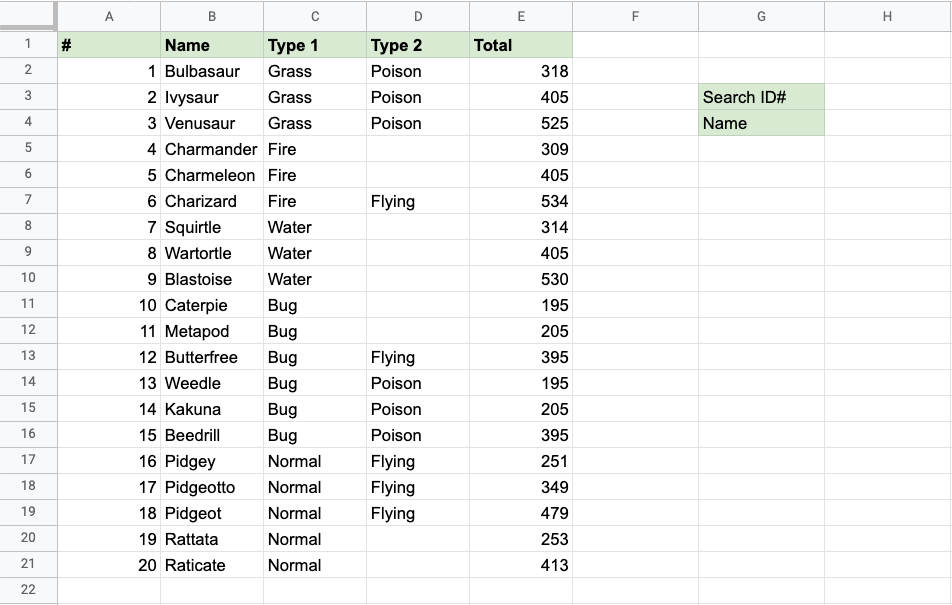Click the Bulbasaur cell
The image size is (952, 605).
pyautogui.click(x=211, y=71)
